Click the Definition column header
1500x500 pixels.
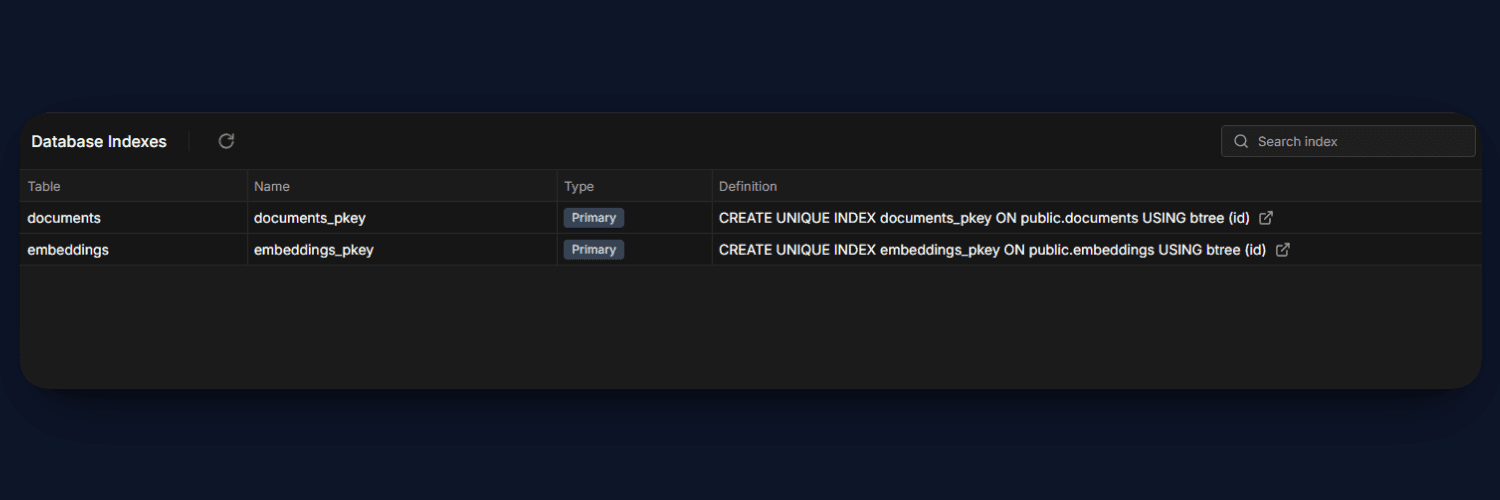pyautogui.click(x=748, y=186)
